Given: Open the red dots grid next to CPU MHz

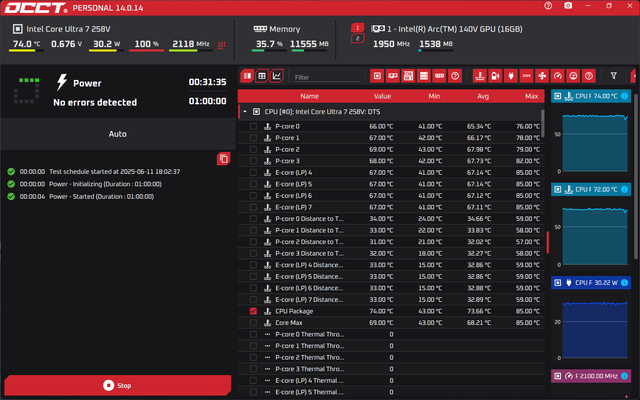Looking at the screenshot, I should coord(222,45).
